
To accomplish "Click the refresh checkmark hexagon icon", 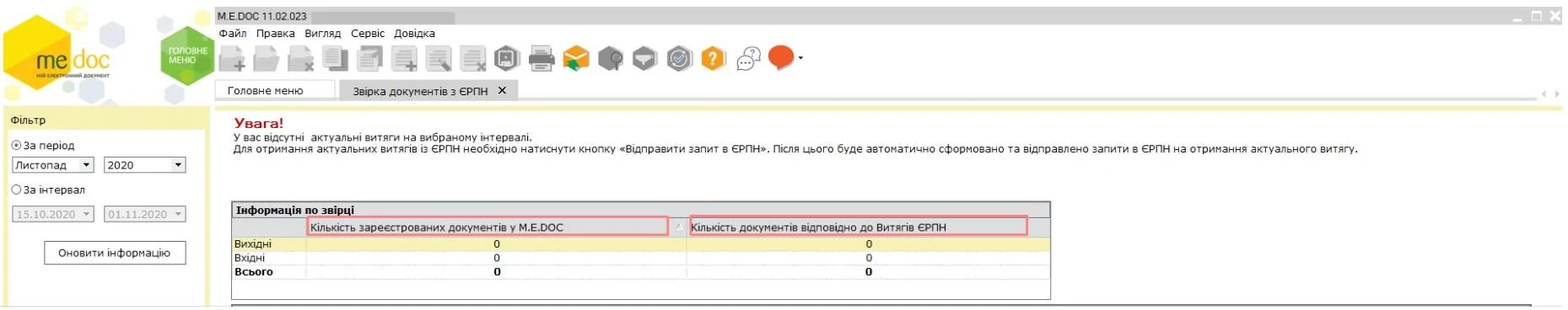I will click(x=679, y=58).
